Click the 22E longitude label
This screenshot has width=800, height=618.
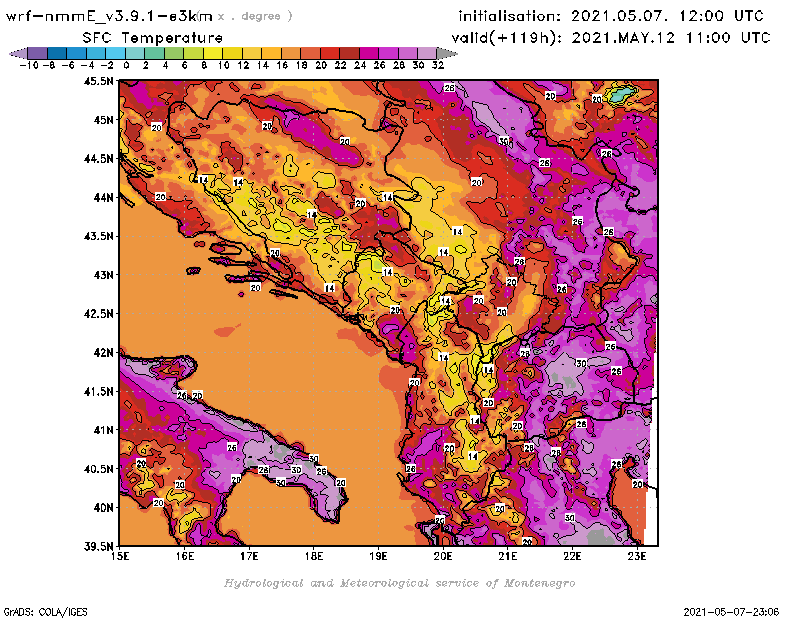coord(572,556)
